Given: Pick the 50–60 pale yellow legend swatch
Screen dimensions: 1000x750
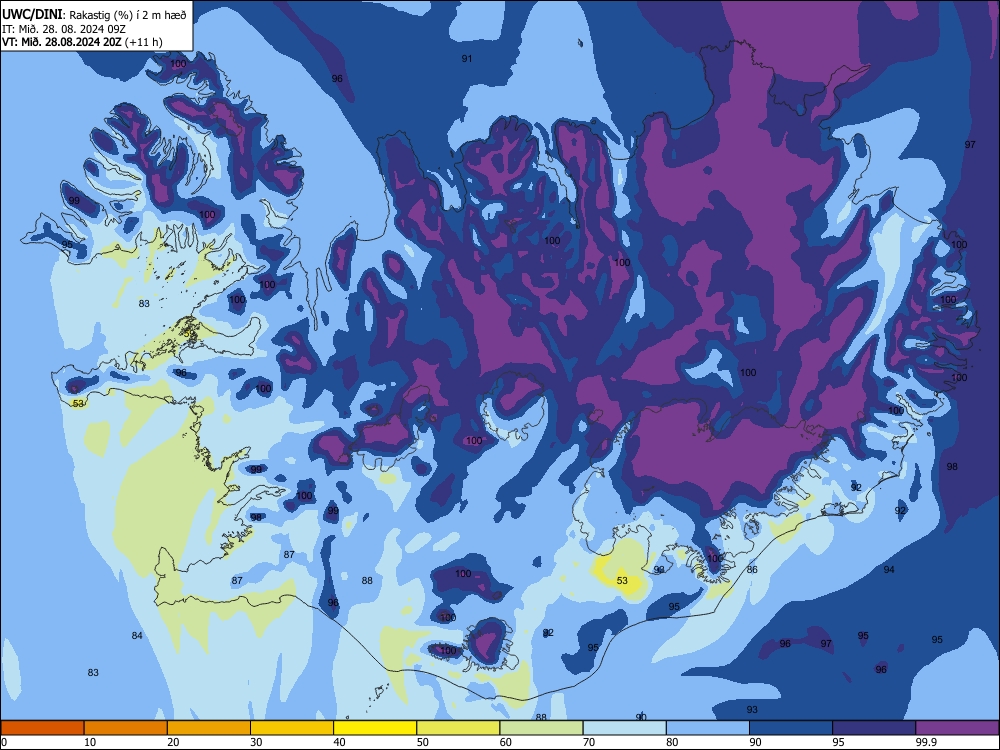Looking at the screenshot, I should (x=458, y=728).
